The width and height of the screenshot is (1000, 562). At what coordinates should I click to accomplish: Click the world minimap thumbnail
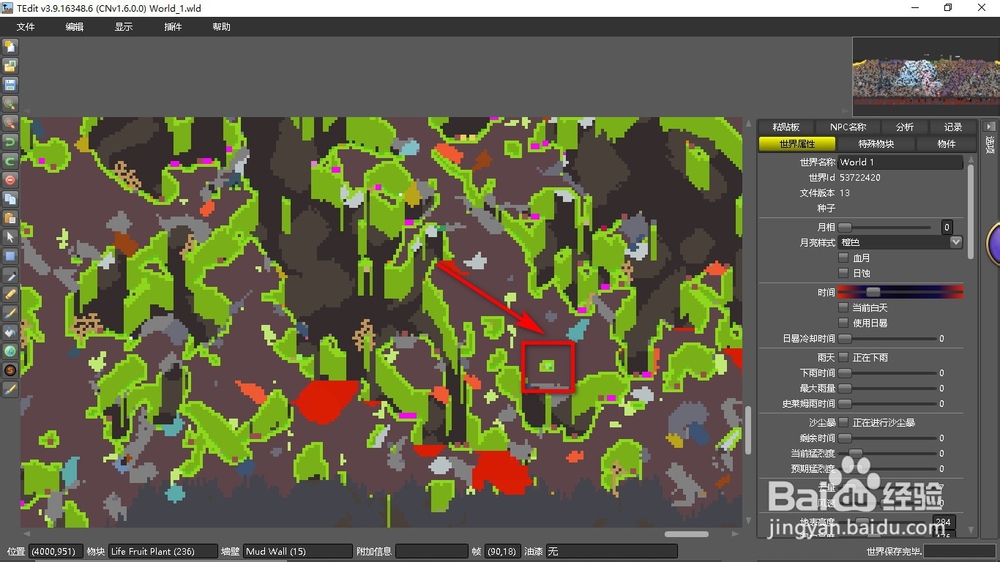coord(926,77)
